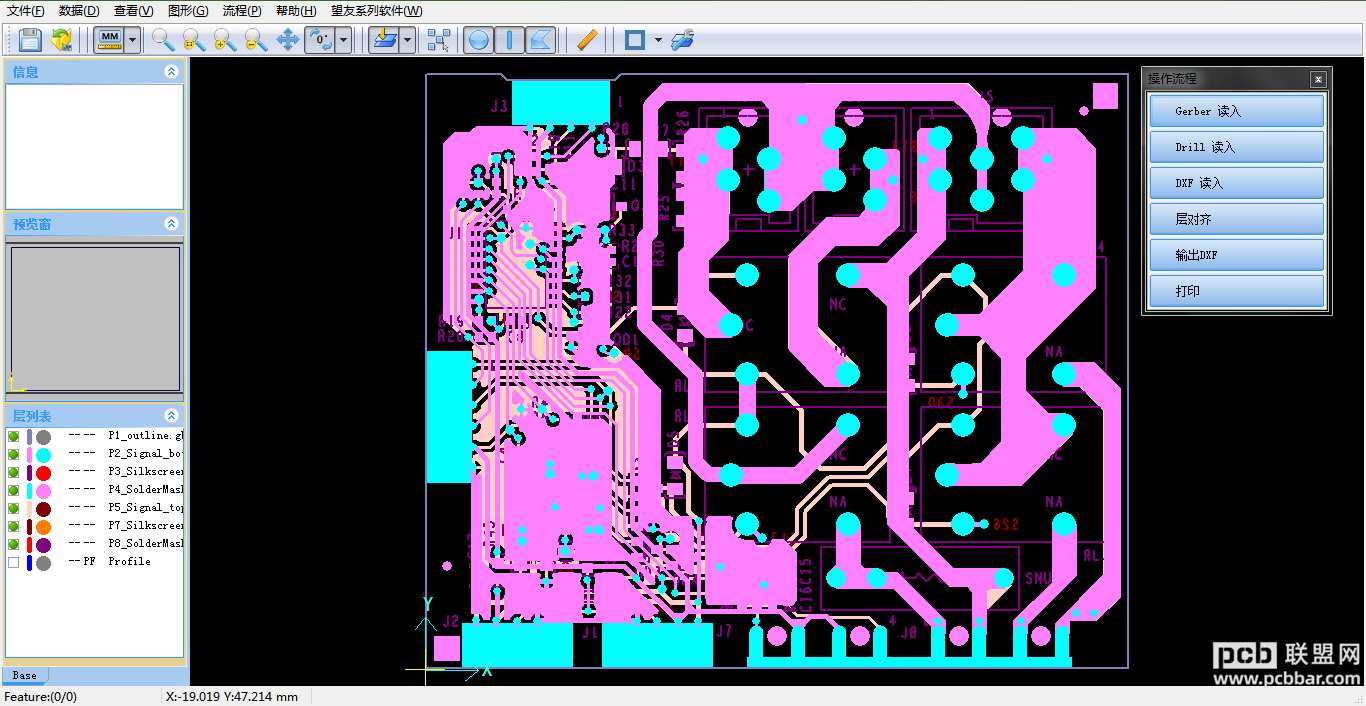
Task: Select the Base tab at bottom
Action: [x=24, y=675]
